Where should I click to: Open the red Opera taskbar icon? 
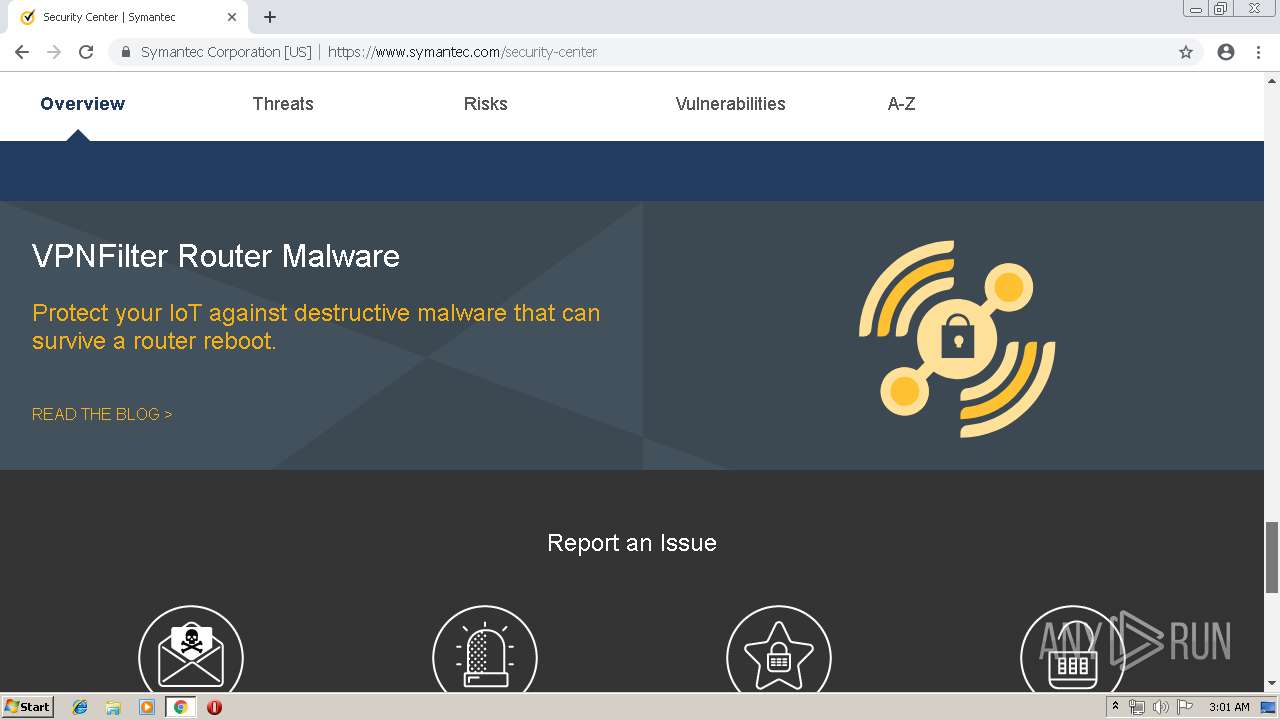214,707
